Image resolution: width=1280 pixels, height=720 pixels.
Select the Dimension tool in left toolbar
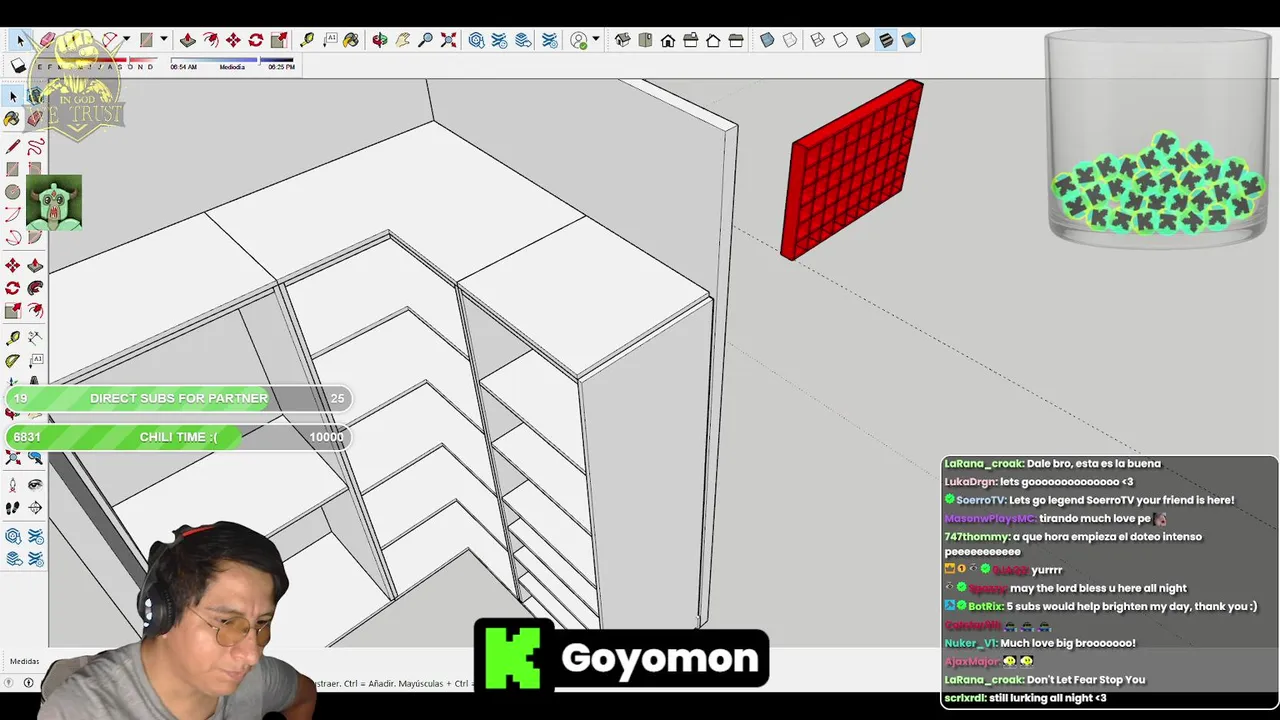coord(35,337)
